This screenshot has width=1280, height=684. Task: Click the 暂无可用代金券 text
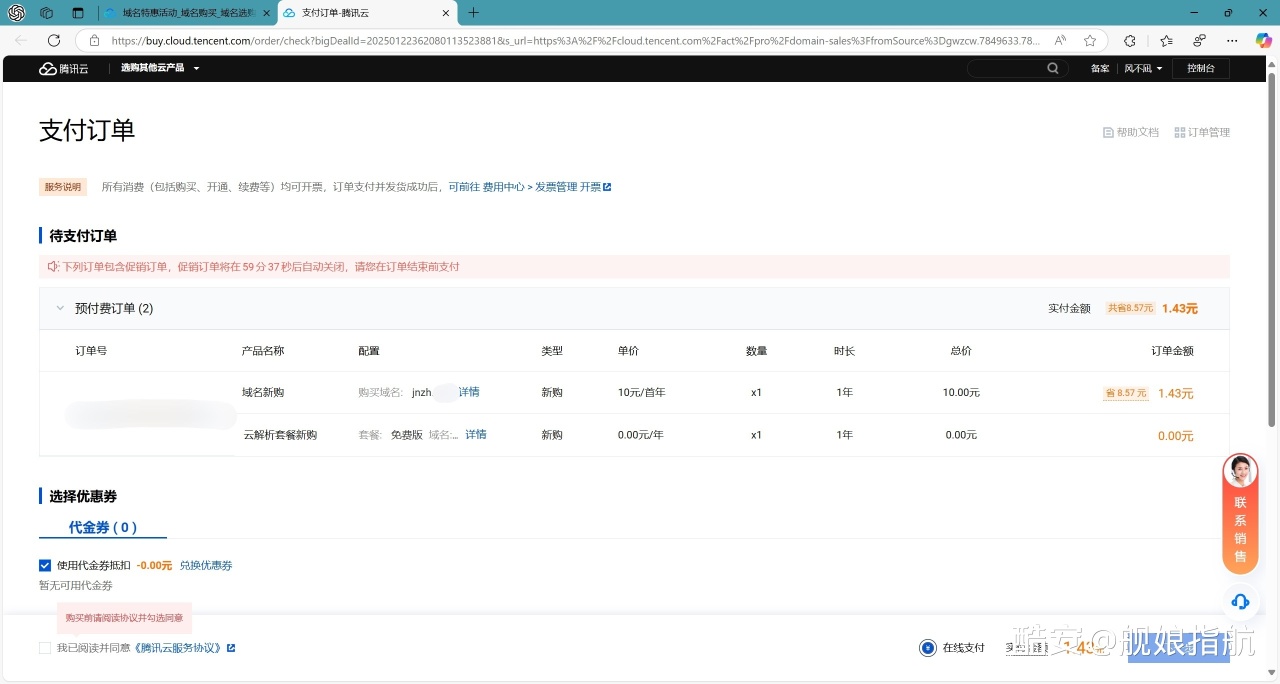pos(76,585)
